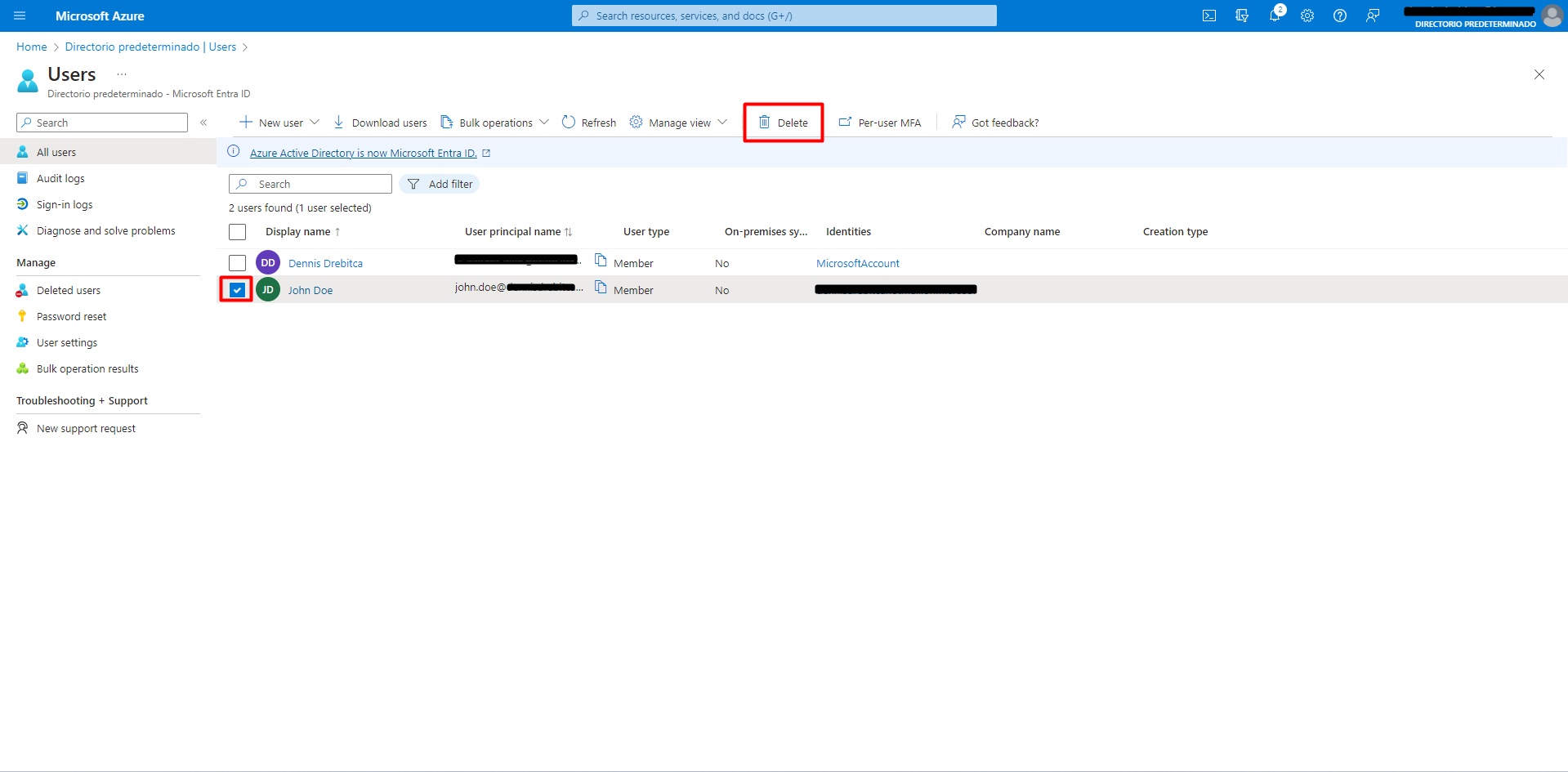Click the Delete button

(783, 123)
